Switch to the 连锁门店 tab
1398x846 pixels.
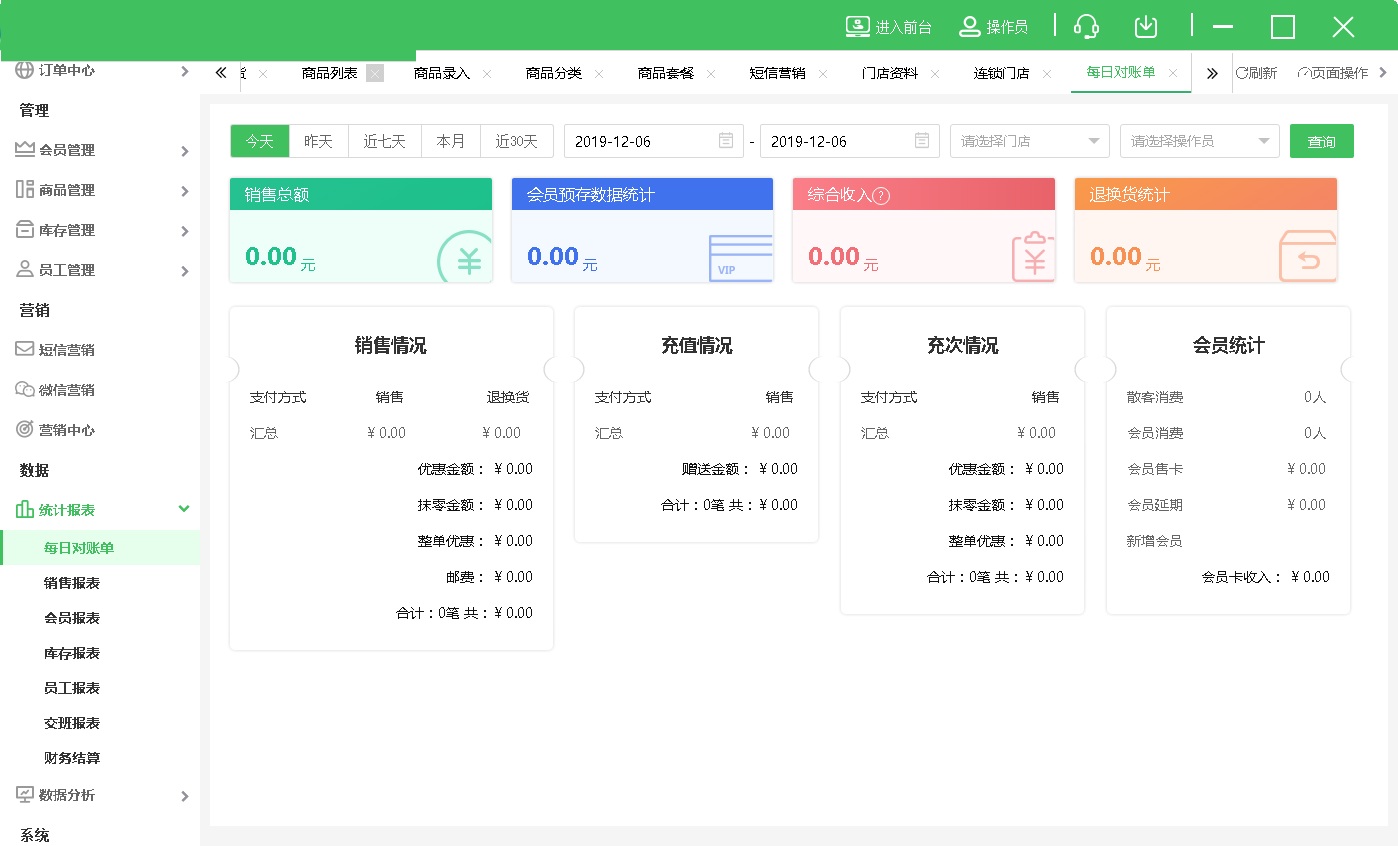click(x=1001, y=73)
